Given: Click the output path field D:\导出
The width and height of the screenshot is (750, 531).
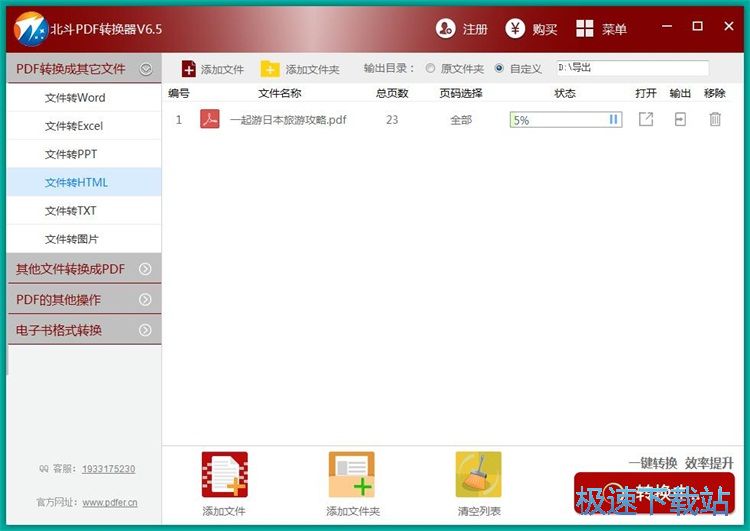Looking at the screenshot, I should point(632,68).
